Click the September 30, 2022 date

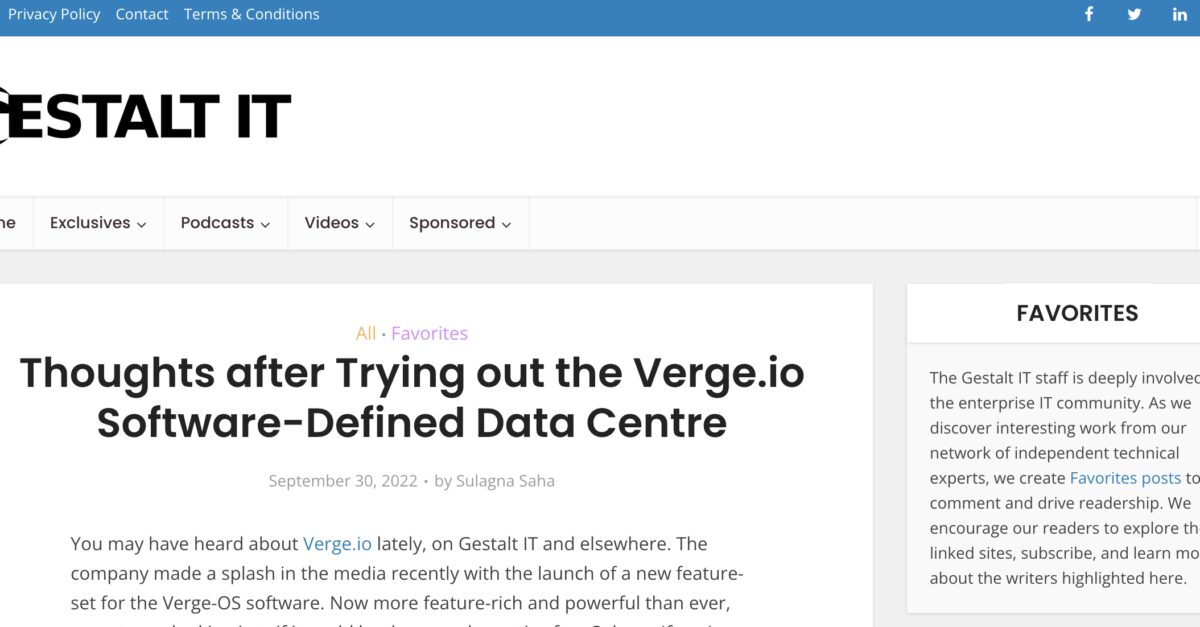point(343,480)
